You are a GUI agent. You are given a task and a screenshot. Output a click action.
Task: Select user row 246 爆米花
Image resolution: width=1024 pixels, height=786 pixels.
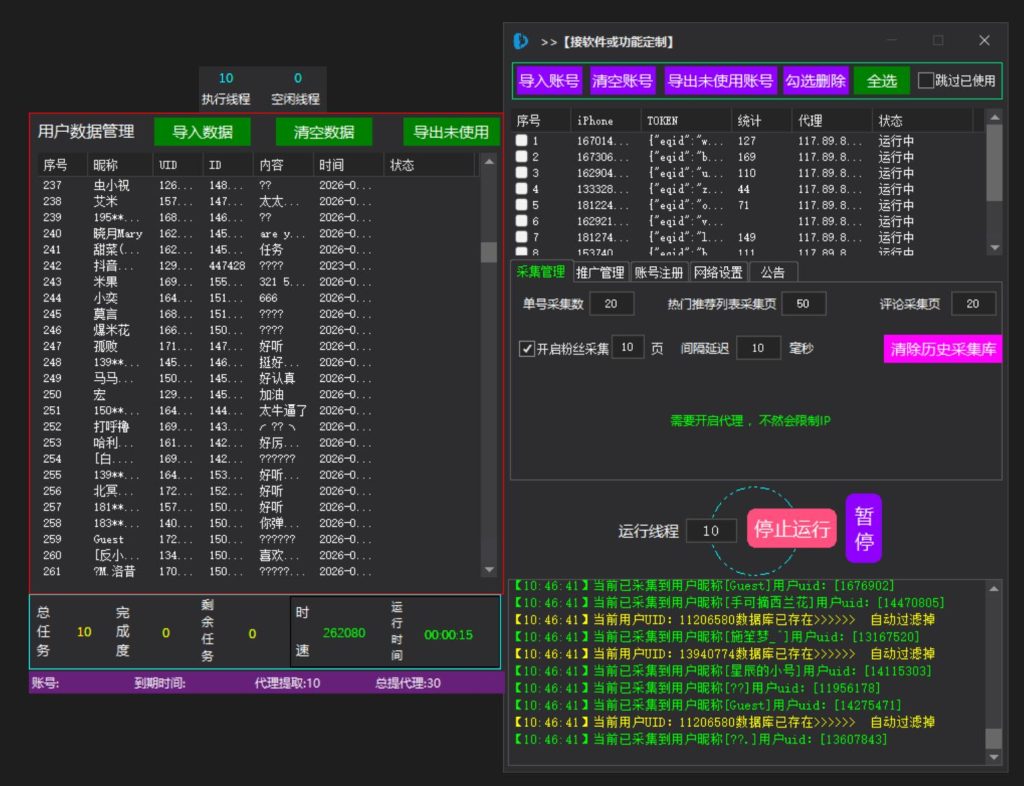258,330
